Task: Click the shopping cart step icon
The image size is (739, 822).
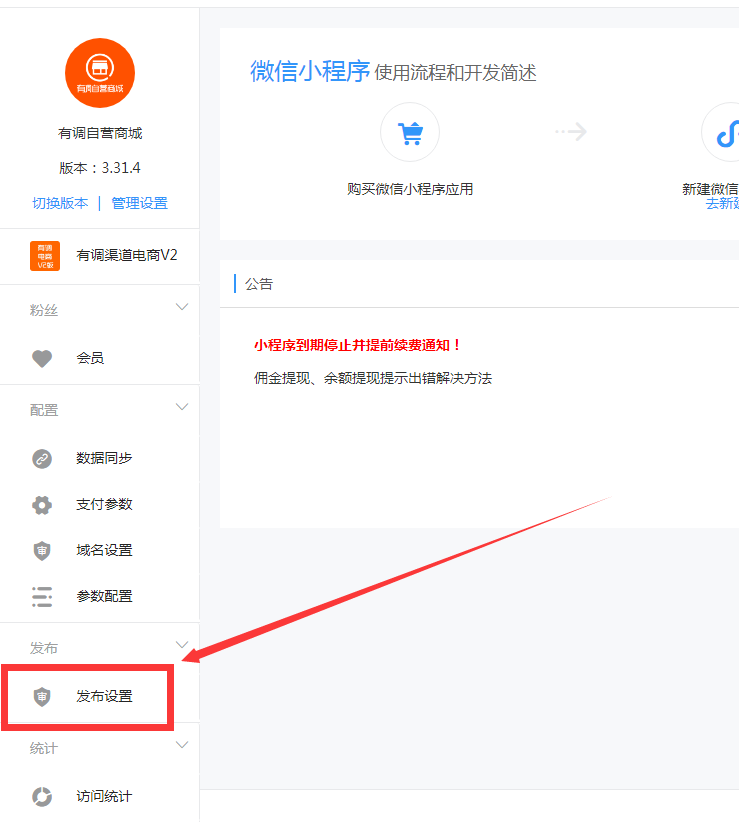Action: [x=410, y=132]
